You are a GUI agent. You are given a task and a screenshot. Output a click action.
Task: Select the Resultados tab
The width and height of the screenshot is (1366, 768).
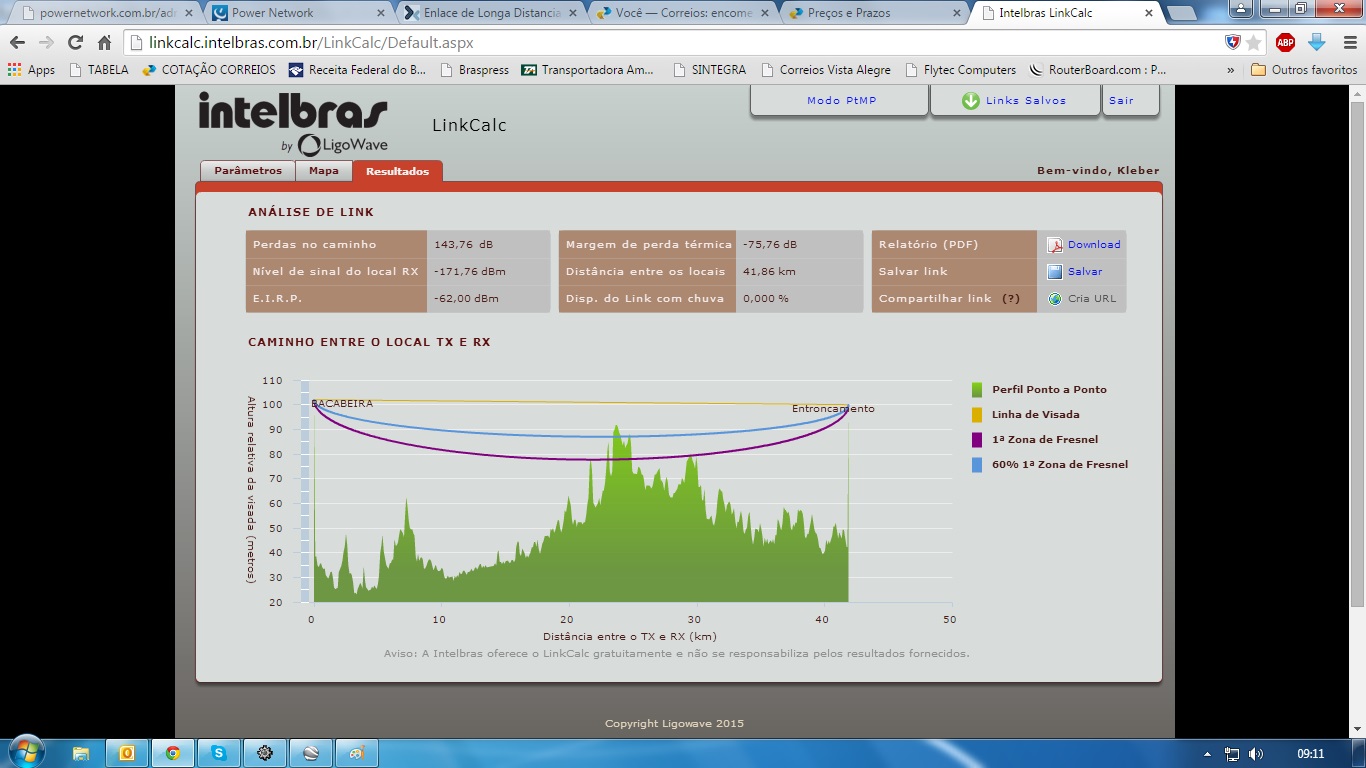click(397, 171)
